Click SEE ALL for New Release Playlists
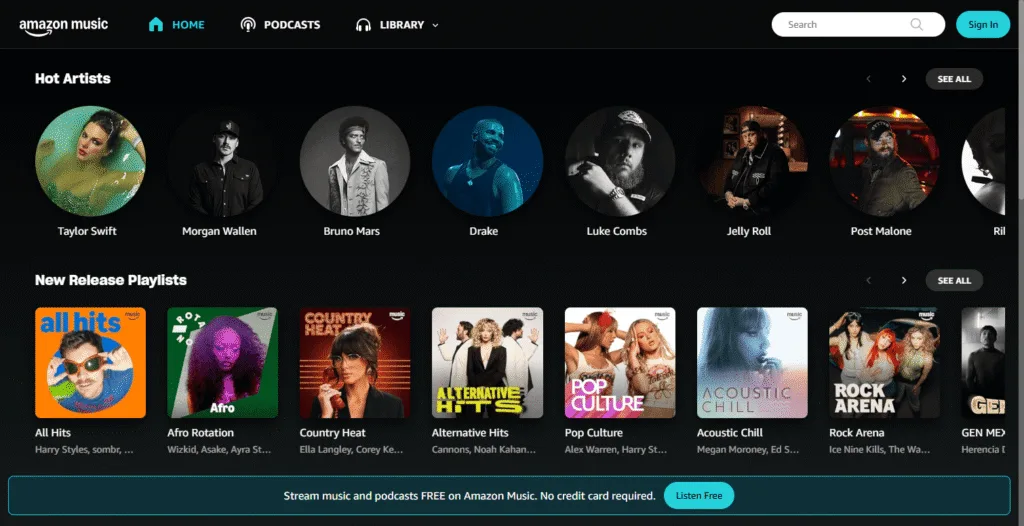Image resolution: width=1024 pixels, height=526 pixels. (x=954, y=280)
